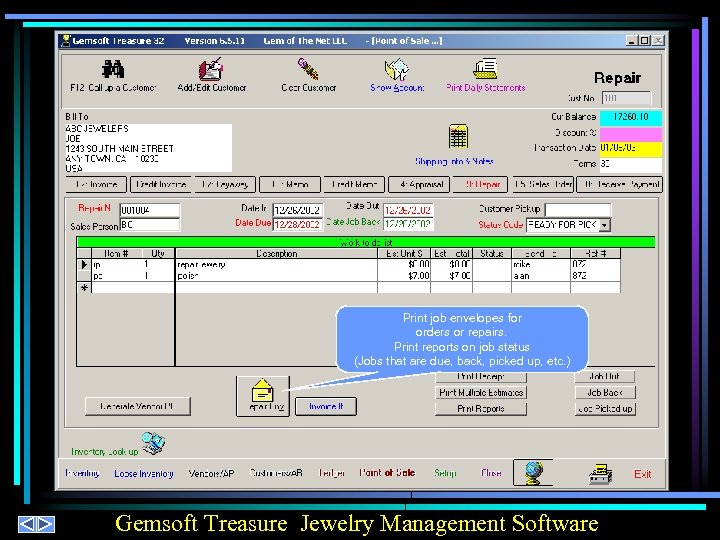Click the Date Job Back field
Screen dimensions: 720x540
409,224
